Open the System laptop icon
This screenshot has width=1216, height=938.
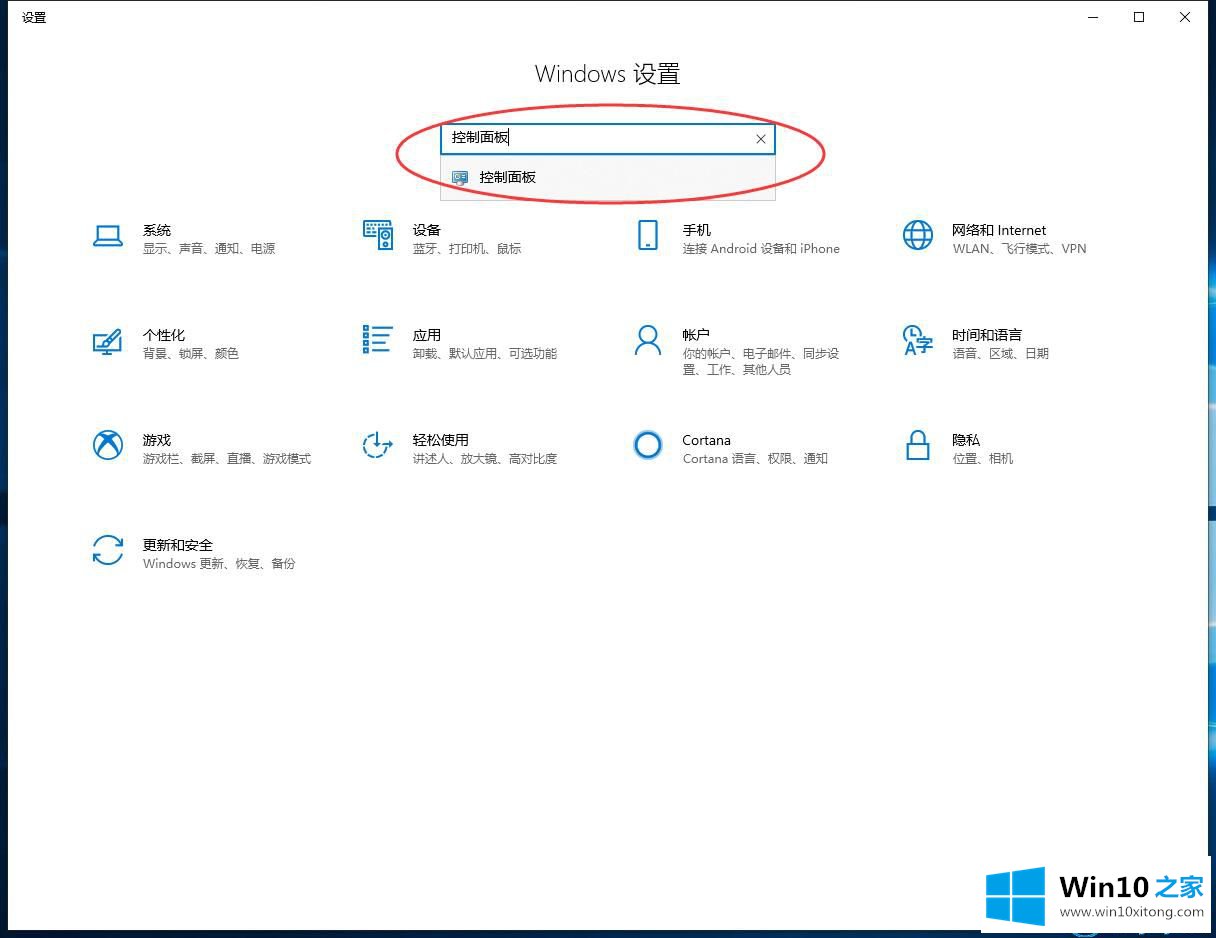pyautogui.click(x=108, y=236)
